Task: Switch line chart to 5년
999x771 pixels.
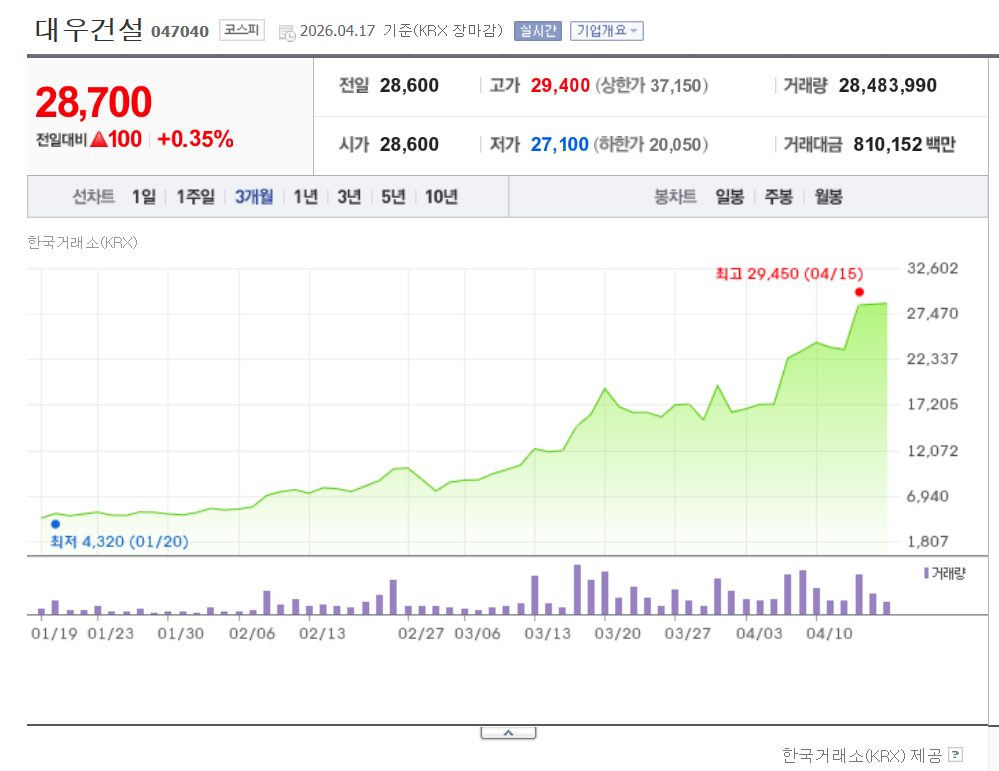Action: click(x=393, y=197)
